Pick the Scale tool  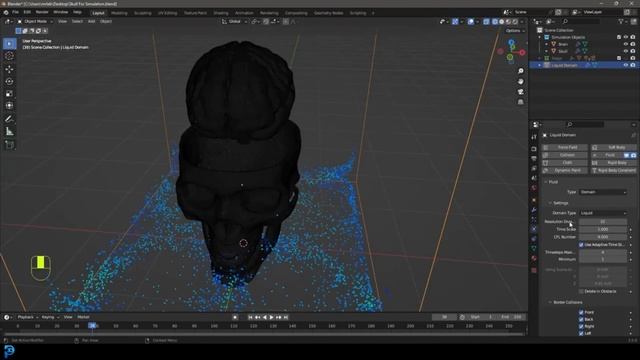(9, 93)
